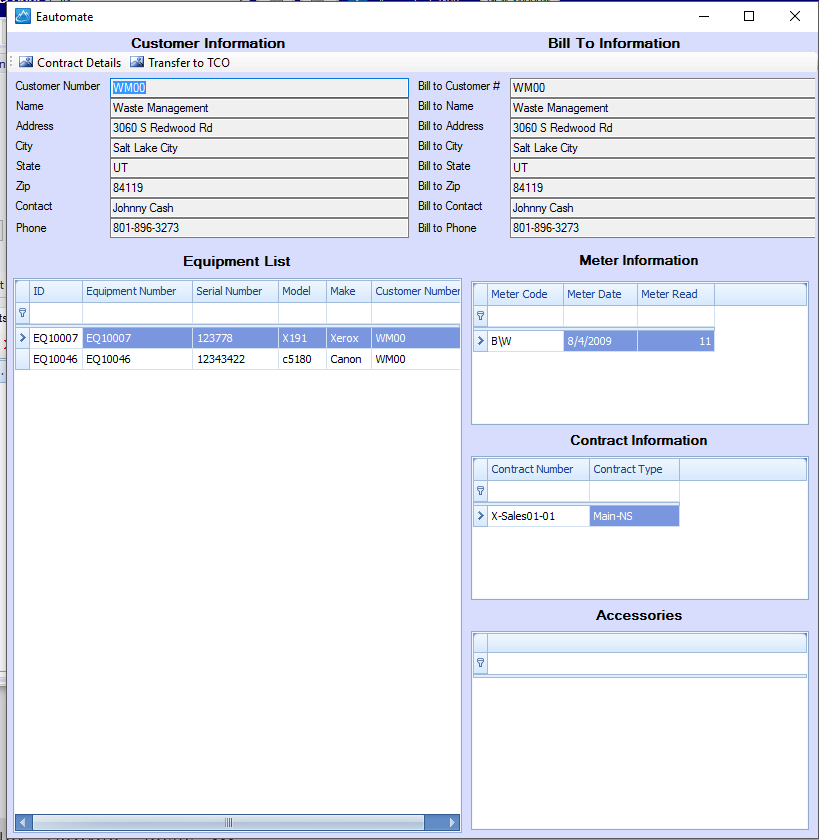Click the Serial Number filter cell
Viewport: 819px width, 840px height.
coord(235,313)
